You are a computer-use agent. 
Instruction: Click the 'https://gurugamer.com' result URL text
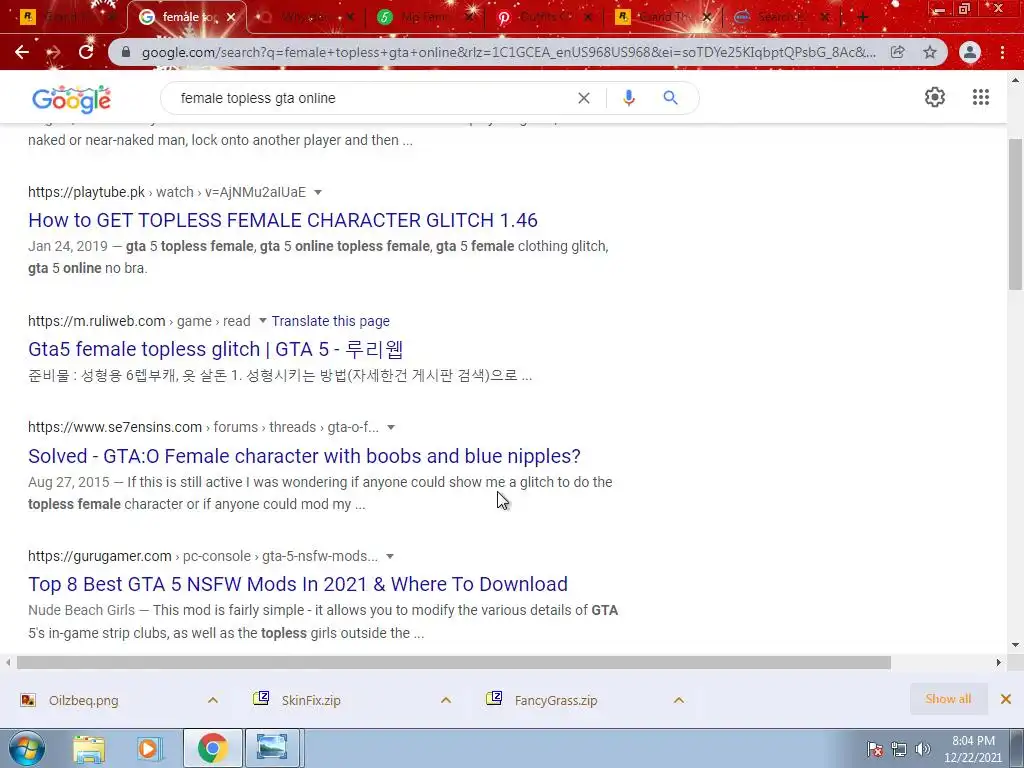pyautogui.click(x=99, y=556)
